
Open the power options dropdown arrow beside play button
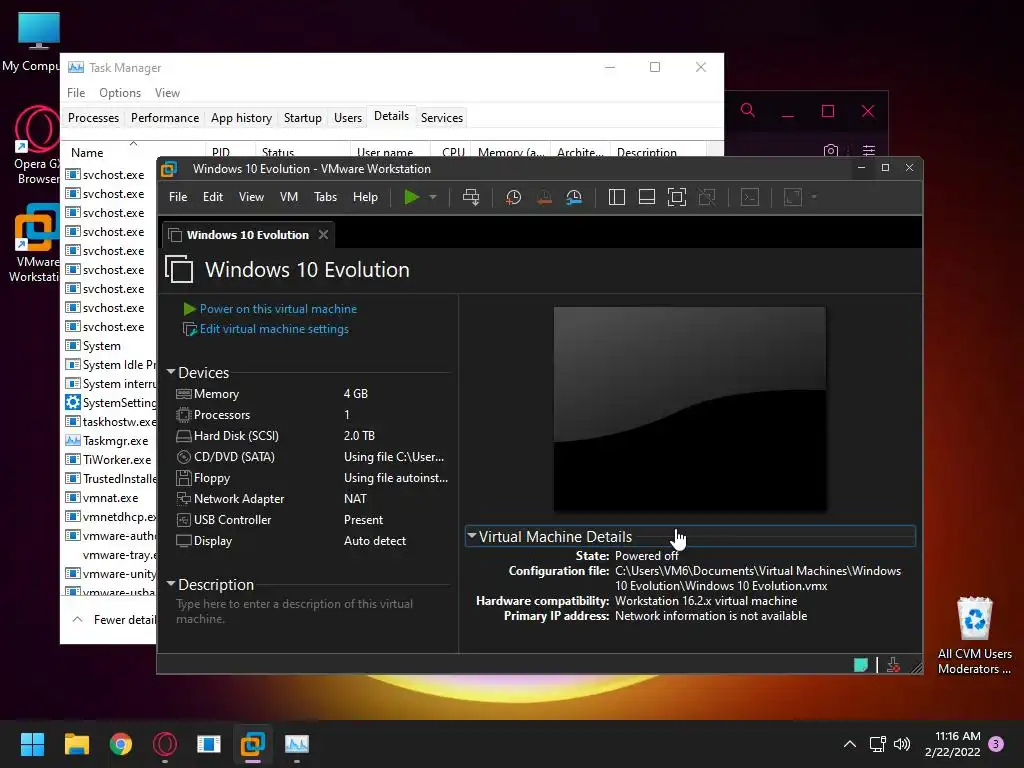(432, 197)
